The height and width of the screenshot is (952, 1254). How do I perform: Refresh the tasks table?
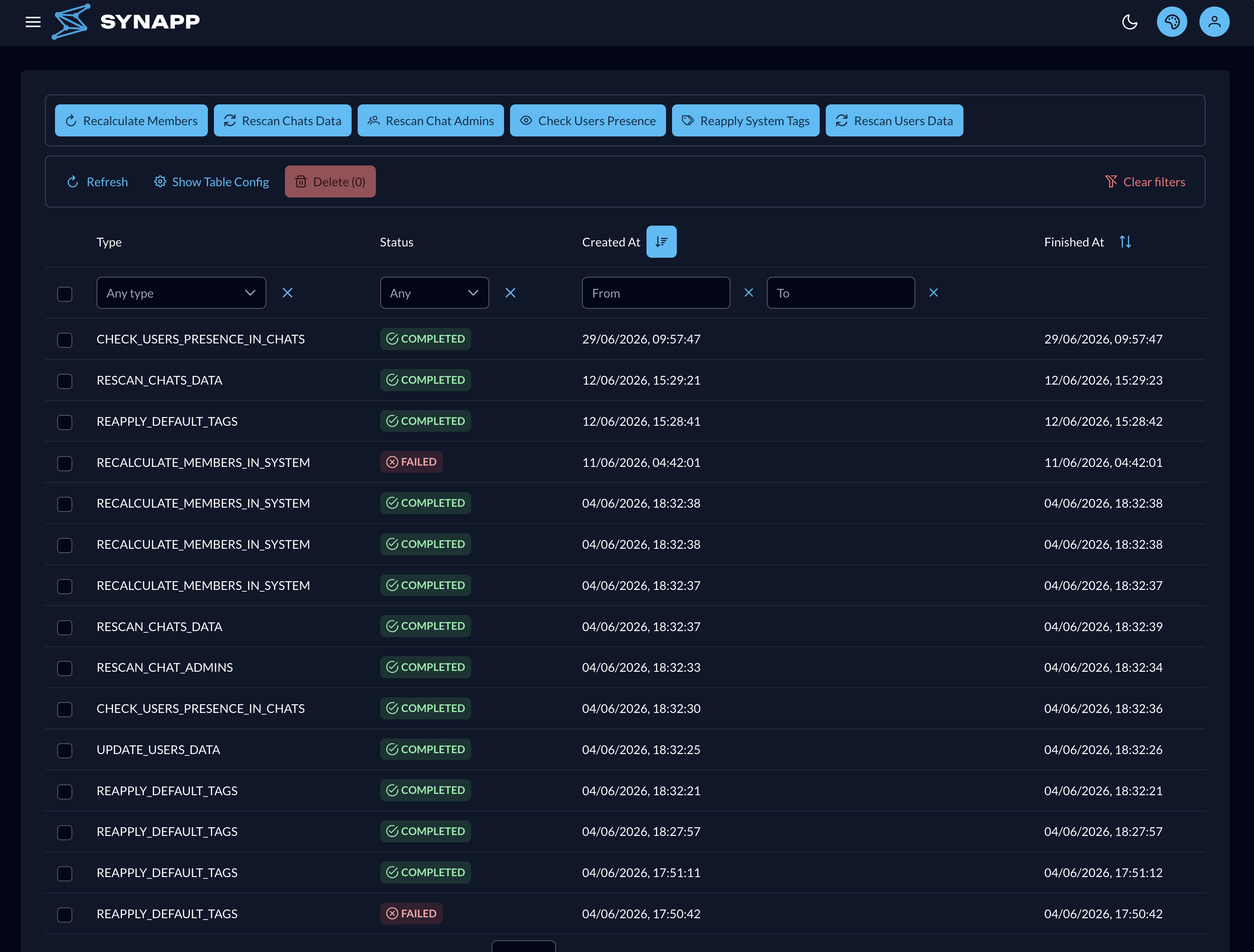[x=97, y=182]
